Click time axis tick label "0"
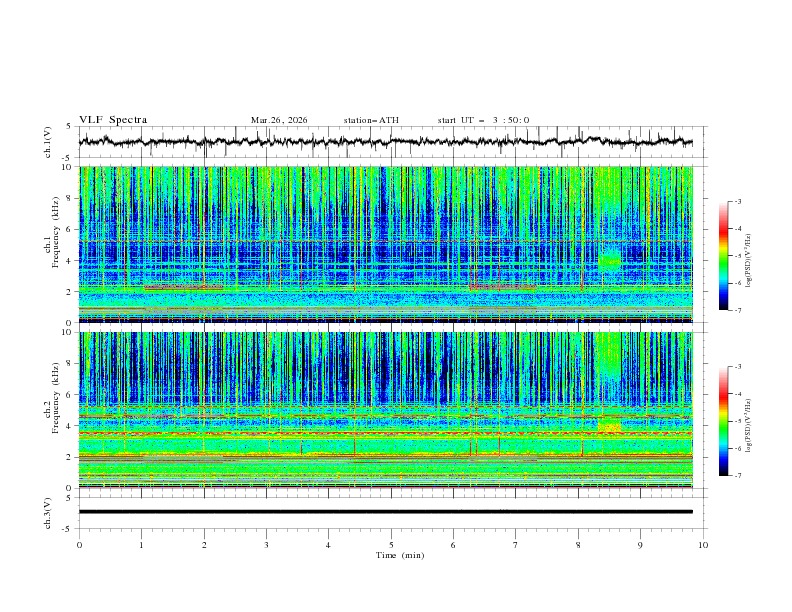 (x=79, y=545)
